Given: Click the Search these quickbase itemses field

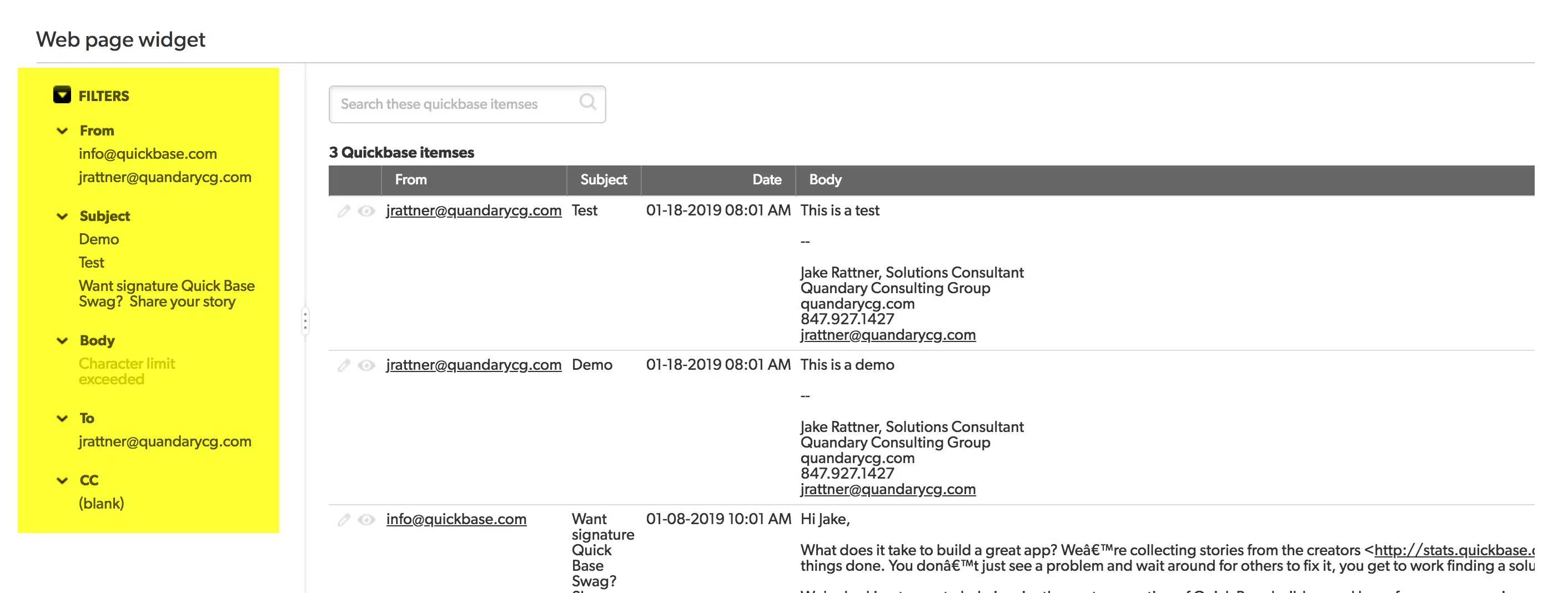Looking at the screenshot, I should [467, 104].
